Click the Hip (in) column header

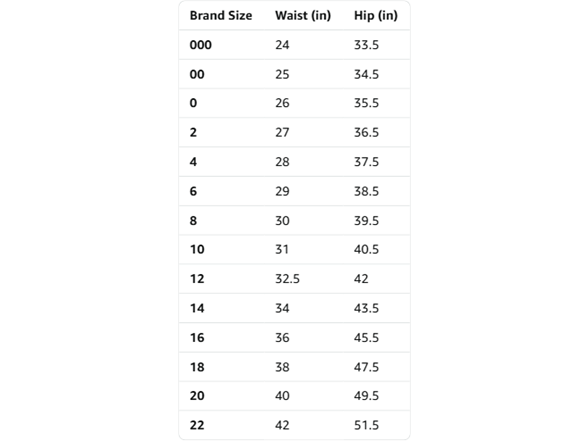pos(376,15)
